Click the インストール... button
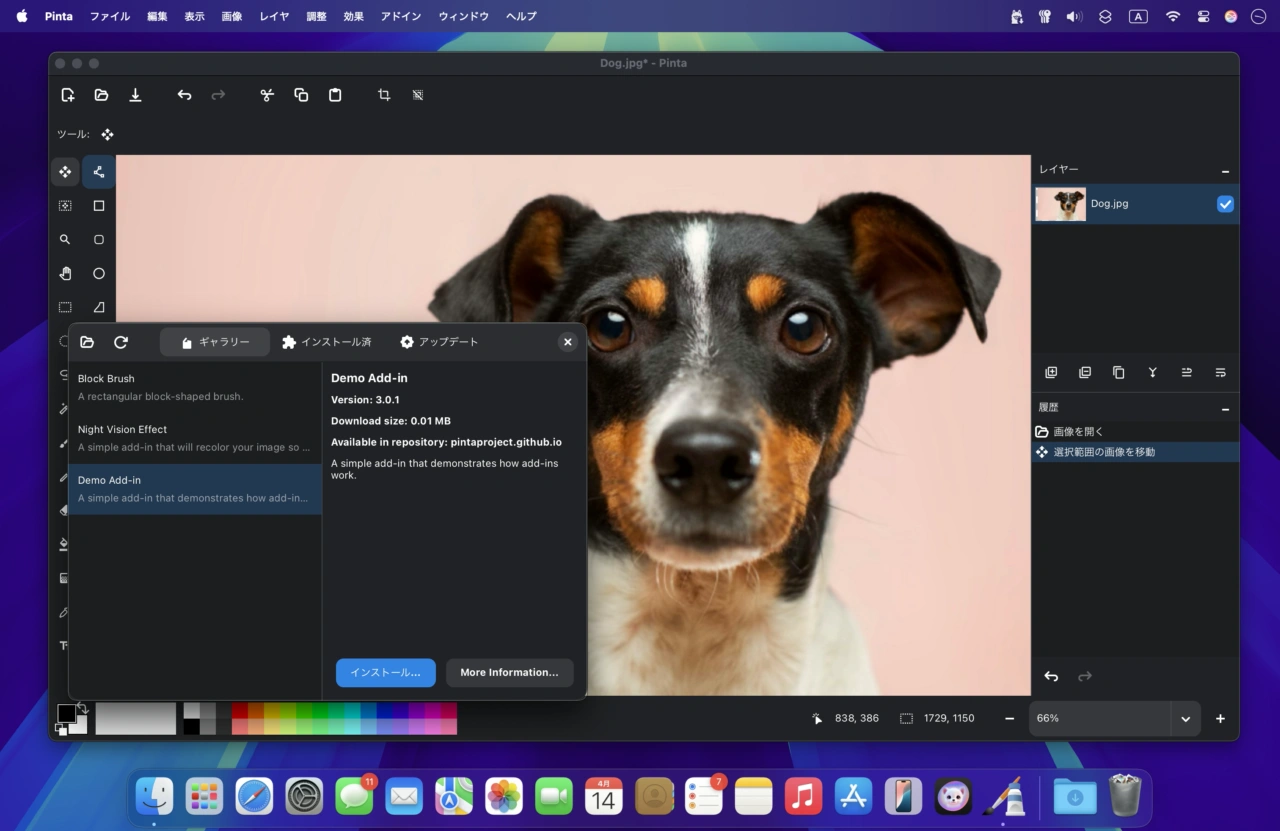1280x831 pixels. click(x=385, y=673)
